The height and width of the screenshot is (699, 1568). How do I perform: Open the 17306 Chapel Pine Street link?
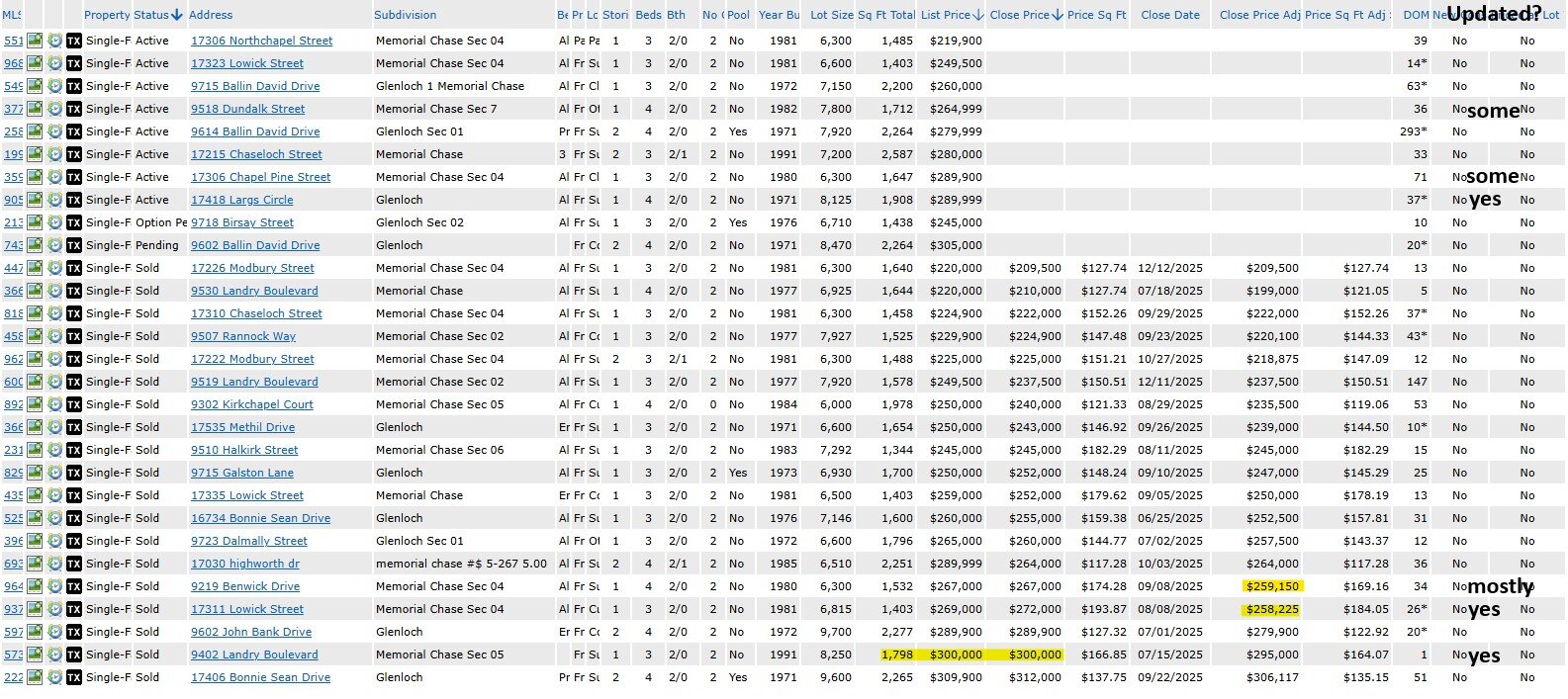[x=260, y=177]
